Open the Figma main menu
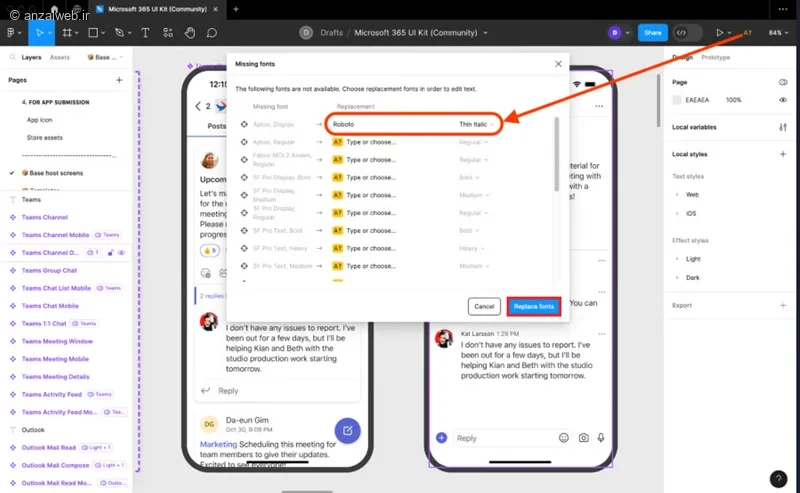 (x=14, y=32)
